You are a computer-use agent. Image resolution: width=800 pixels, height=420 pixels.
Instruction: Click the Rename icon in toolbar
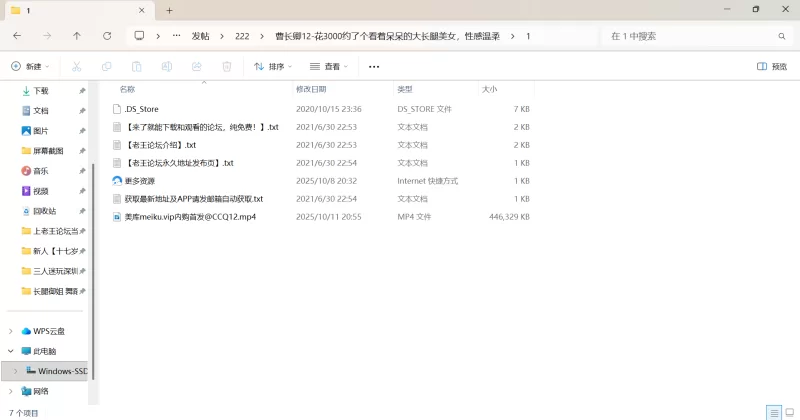pos(166,67)
